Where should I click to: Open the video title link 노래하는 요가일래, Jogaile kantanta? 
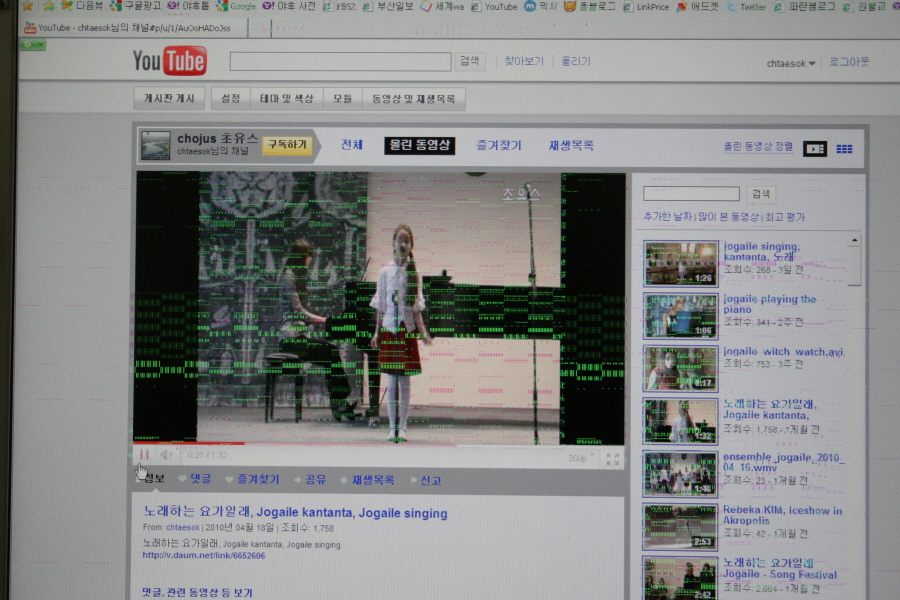pos(295,512)
